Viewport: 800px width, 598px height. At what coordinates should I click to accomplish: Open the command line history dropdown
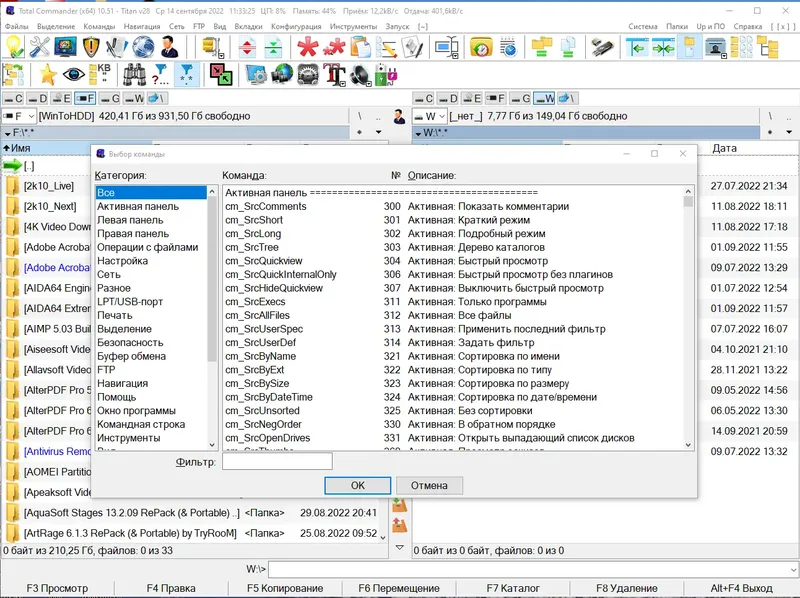point(794,569)
